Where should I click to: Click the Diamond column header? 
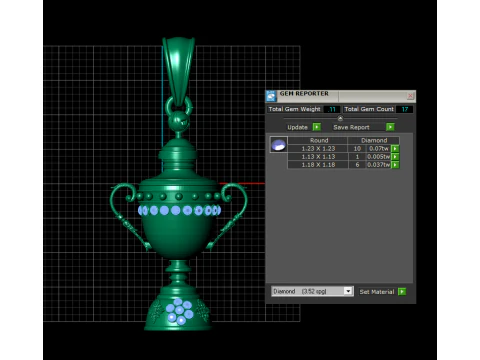(374, 140)
